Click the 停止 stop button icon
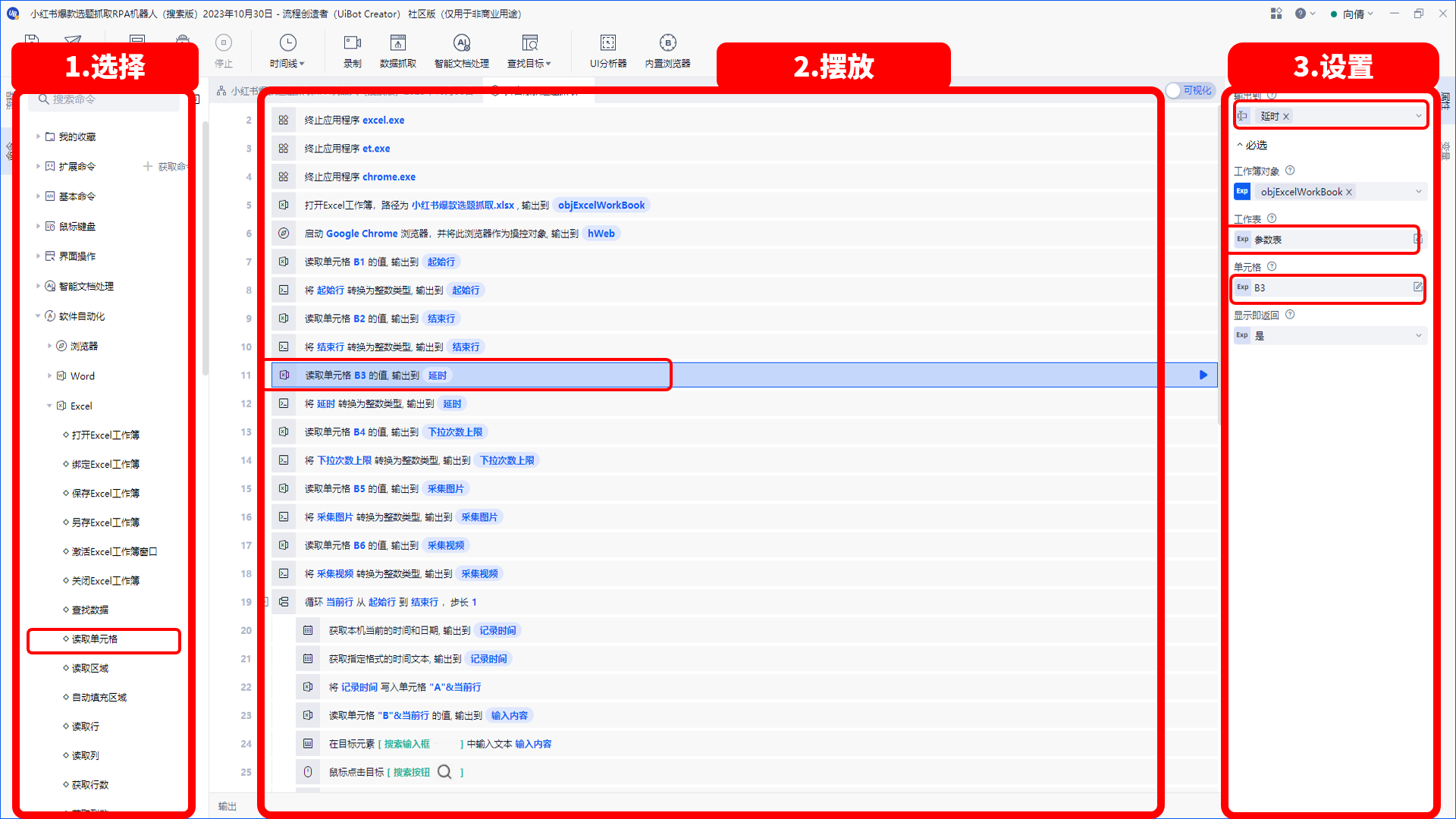This screenshot has height=819, width=1456. tap(224, 43)
